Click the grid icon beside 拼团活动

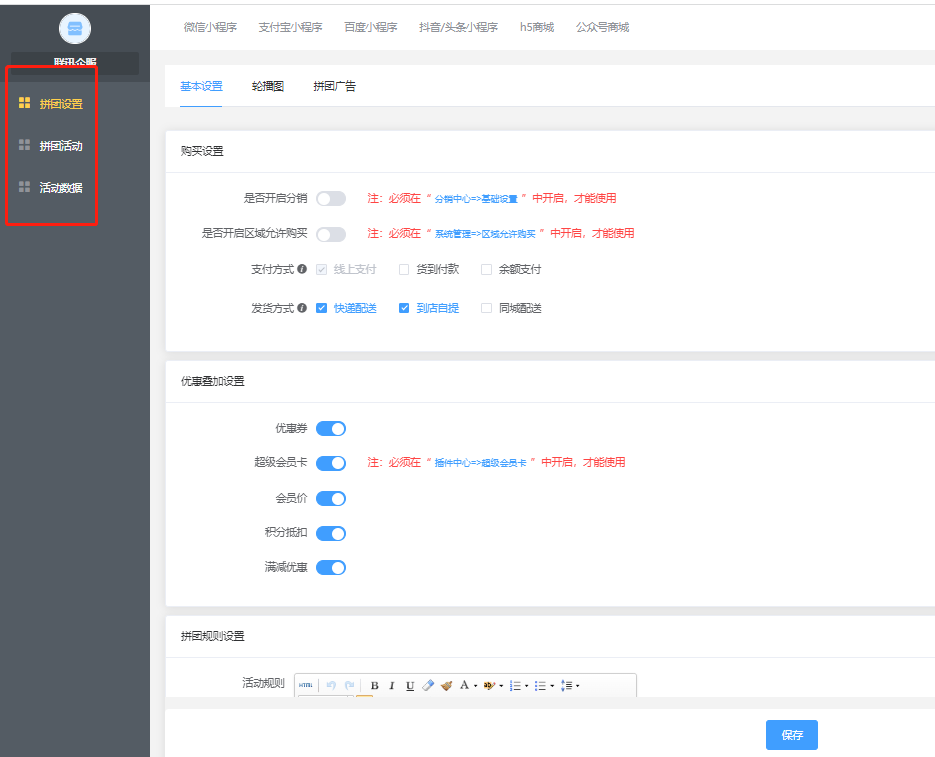click(x=24, y=145)
